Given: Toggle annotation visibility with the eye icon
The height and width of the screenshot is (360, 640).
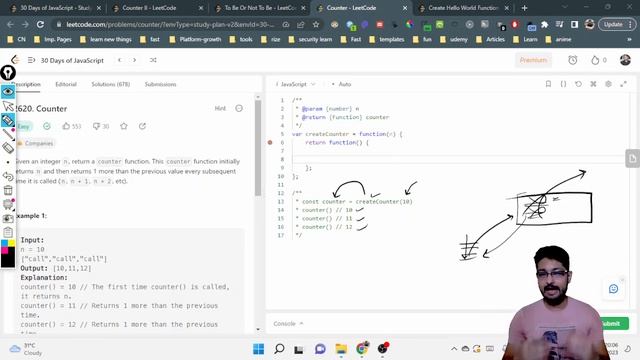Looking at the screenshot, I should [8, 92].
